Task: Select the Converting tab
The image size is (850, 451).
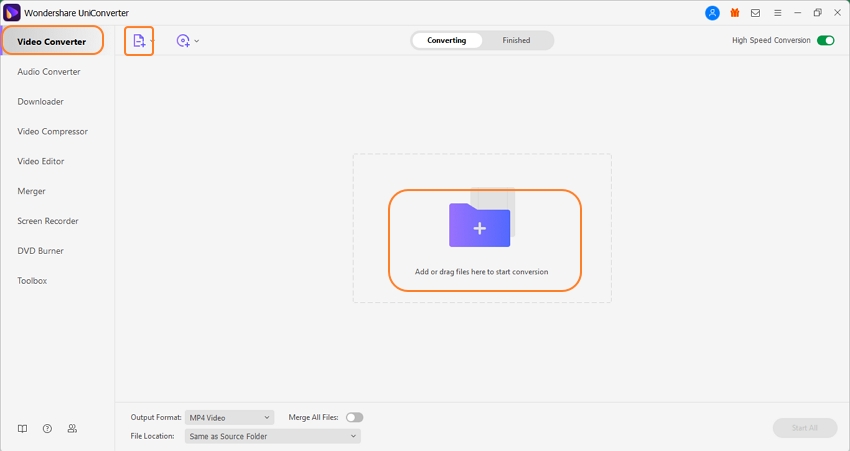Action: (446, 41)
